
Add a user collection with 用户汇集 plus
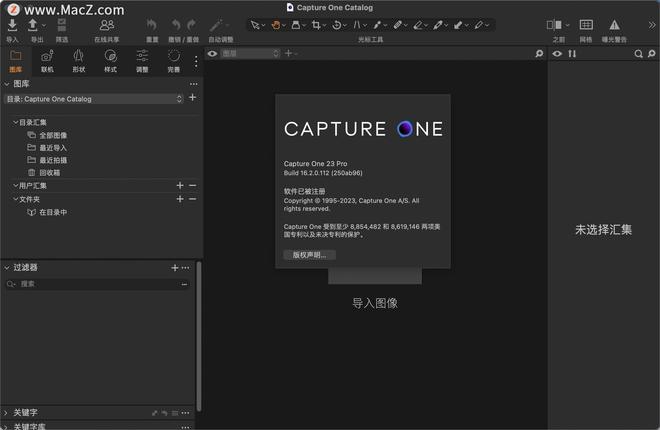coord(180,186)
